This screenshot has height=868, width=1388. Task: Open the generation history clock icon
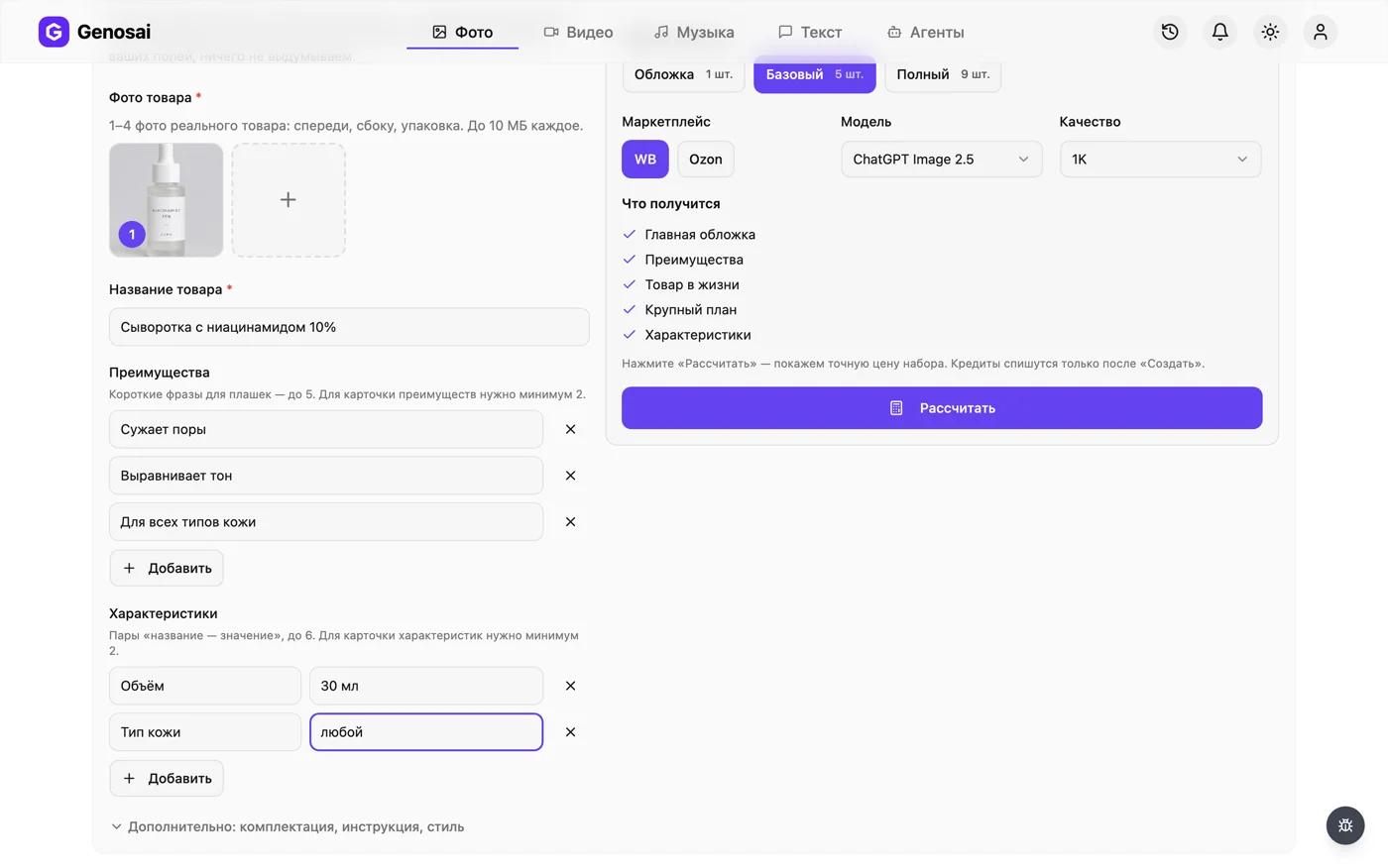click(1170, 32)
